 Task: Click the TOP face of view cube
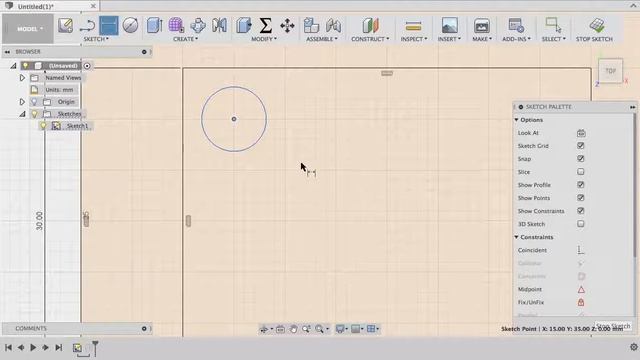point(610,71)
